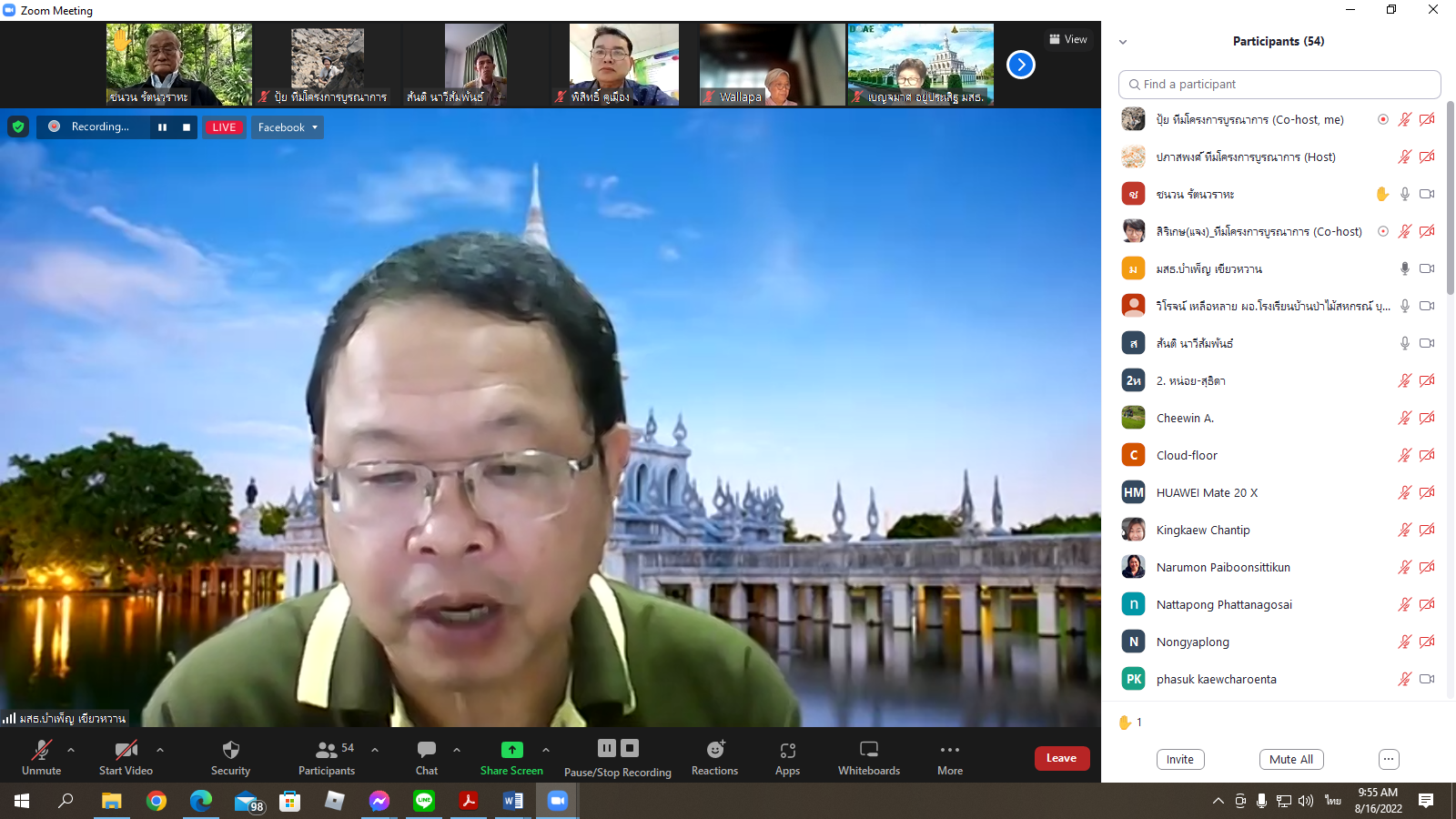Collapse the Participants panel chevron

tap(1123, 42)
